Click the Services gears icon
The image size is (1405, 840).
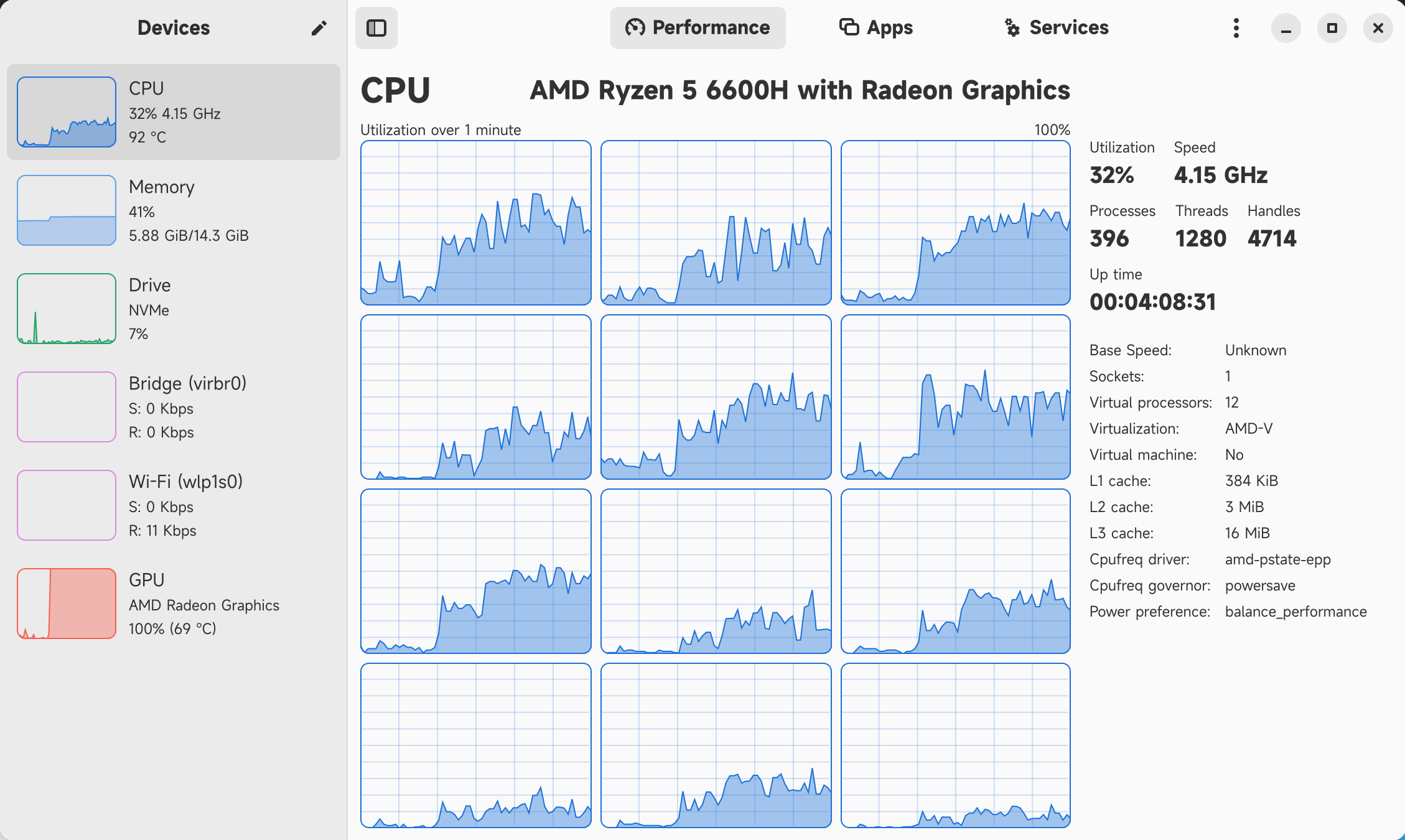point(1012,28)
